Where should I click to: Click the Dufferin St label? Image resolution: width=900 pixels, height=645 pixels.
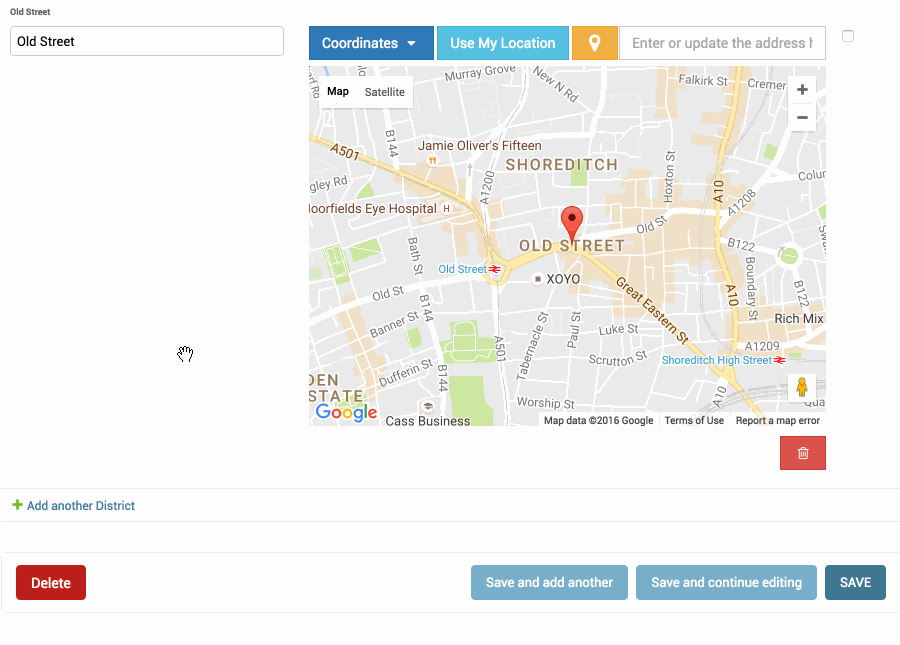[406, 373]
